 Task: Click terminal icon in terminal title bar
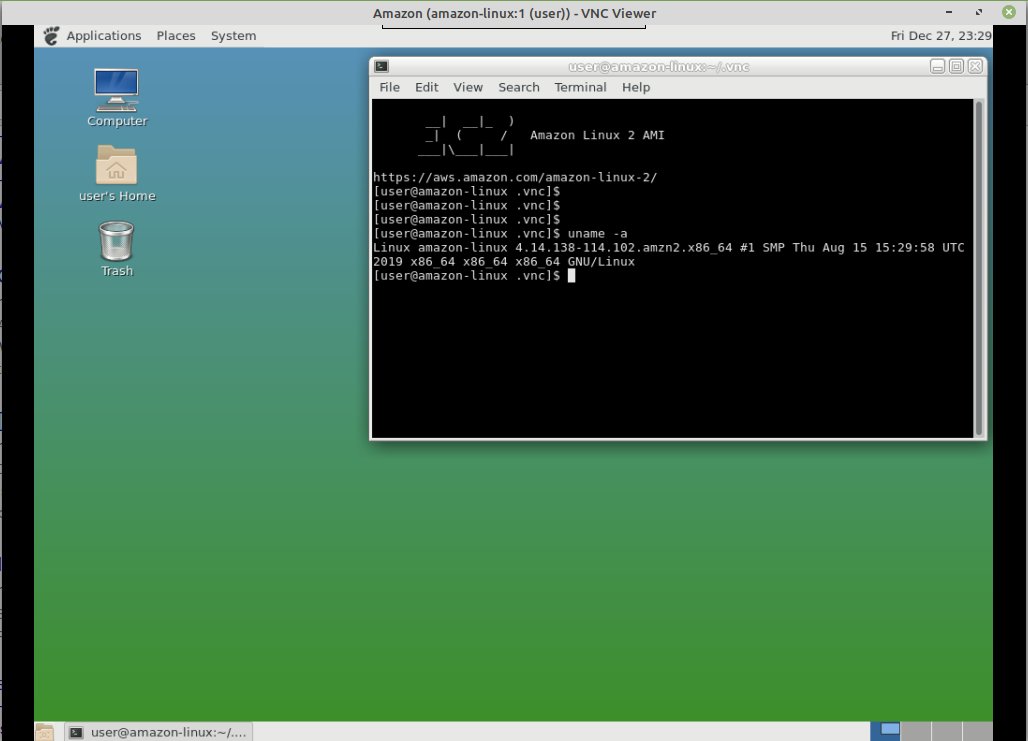point(381,66)
